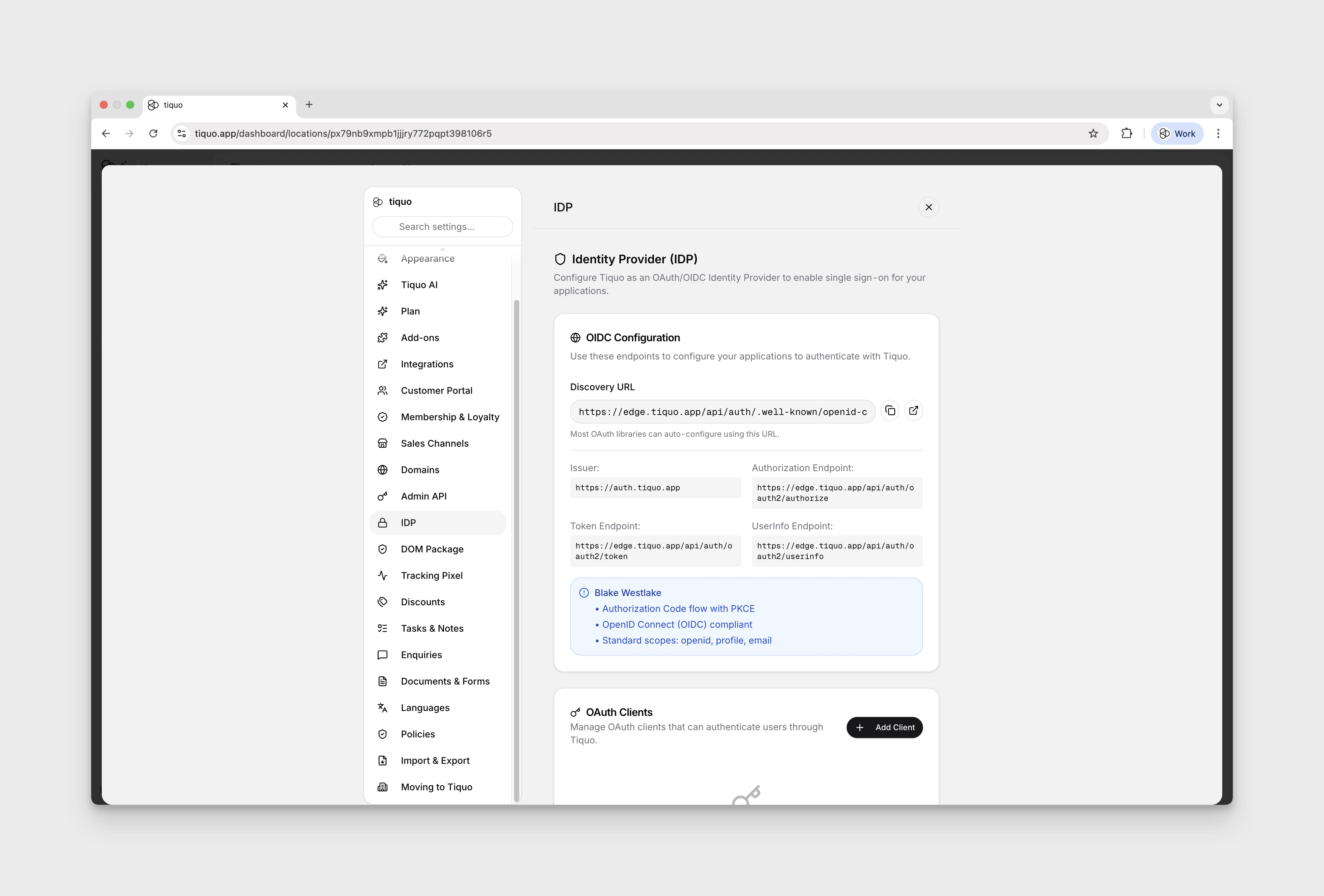
Task: Click the Tiquo AI sparkle icon
Action: (x=382, y=285)
